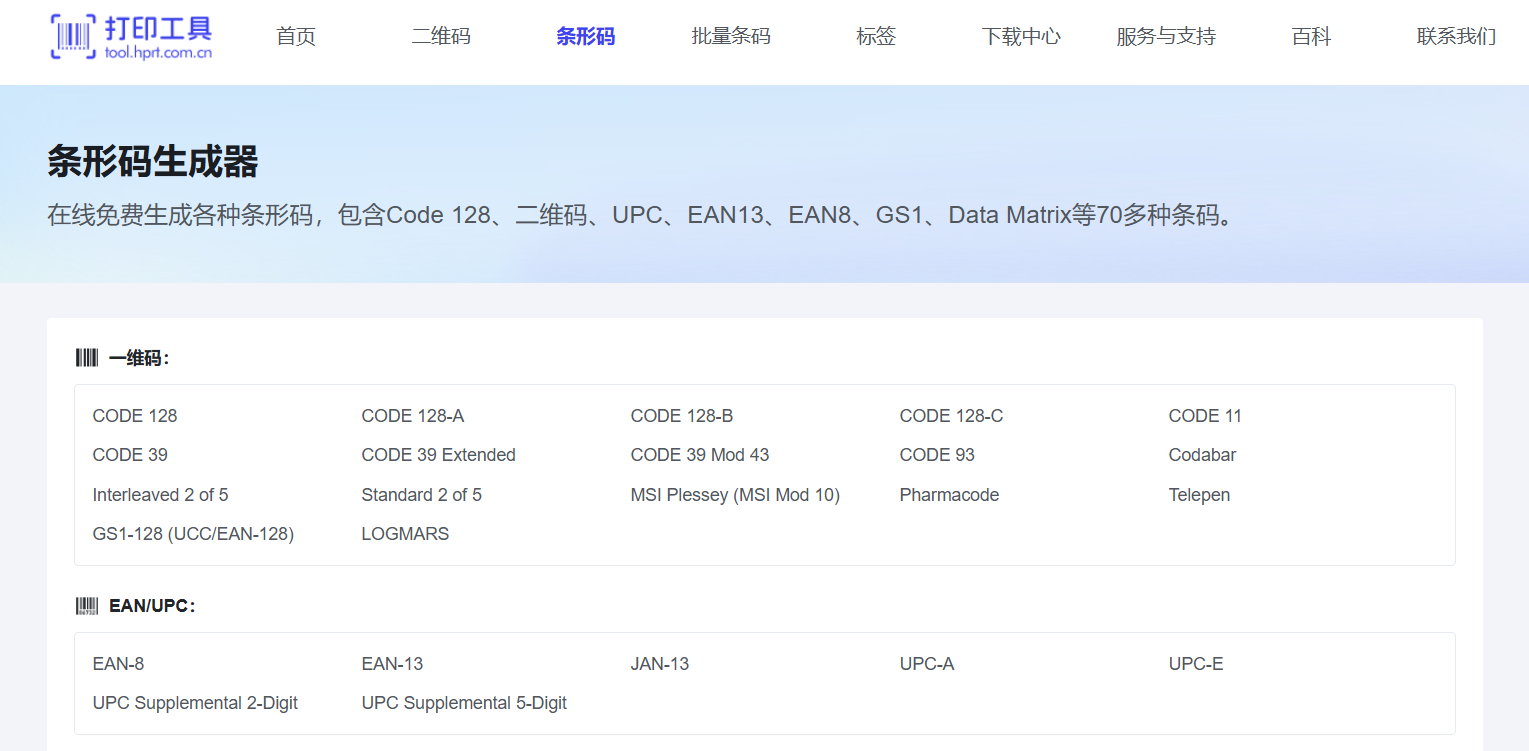The width and height of the screenshot is (1529, 751).
Task: Click the EAN/UPC section title
Action: (152, 606)
